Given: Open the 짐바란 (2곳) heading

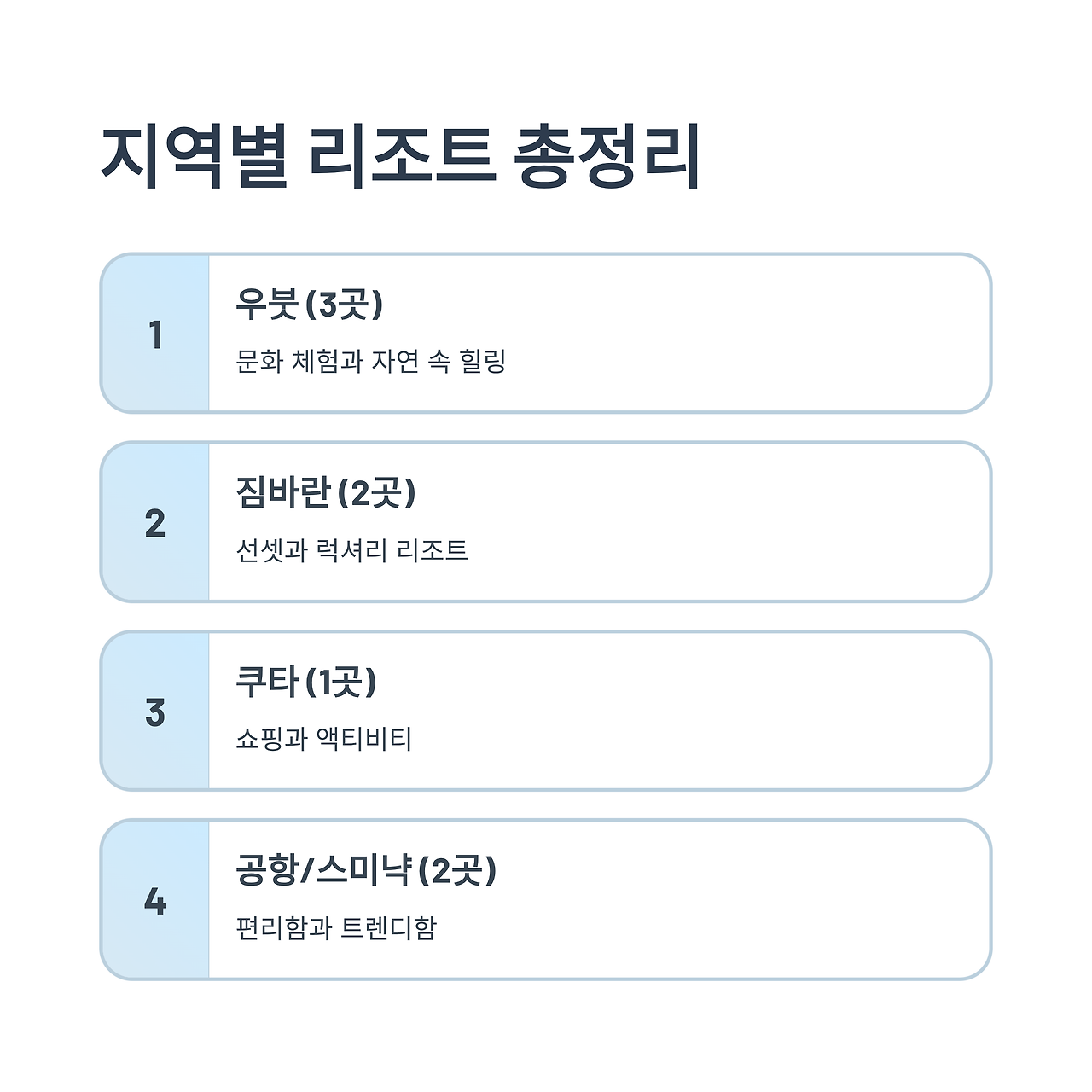Looking at the screenshot, I should pyautogui.click(x=325, y=493).
